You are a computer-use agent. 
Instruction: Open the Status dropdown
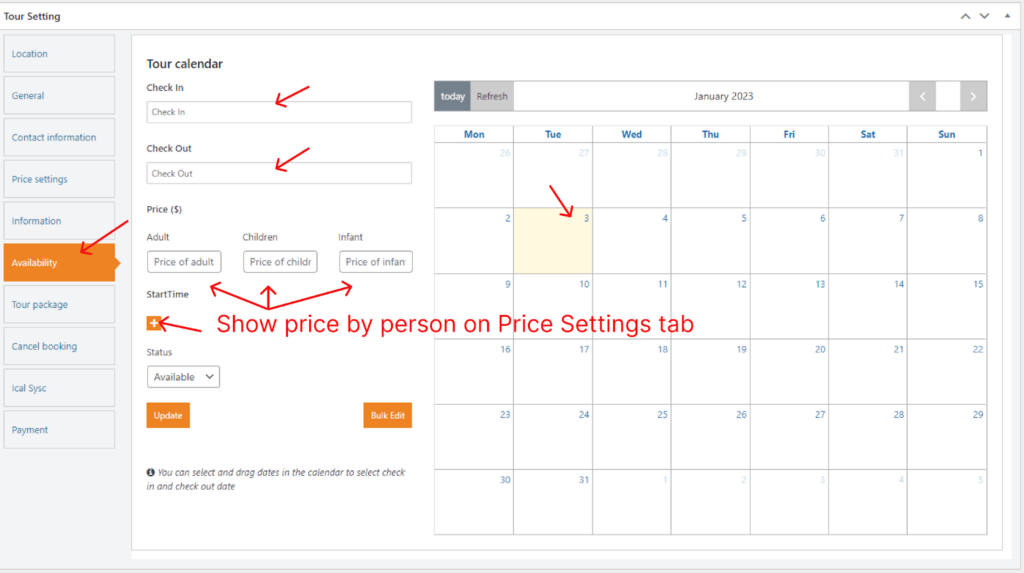183,377
